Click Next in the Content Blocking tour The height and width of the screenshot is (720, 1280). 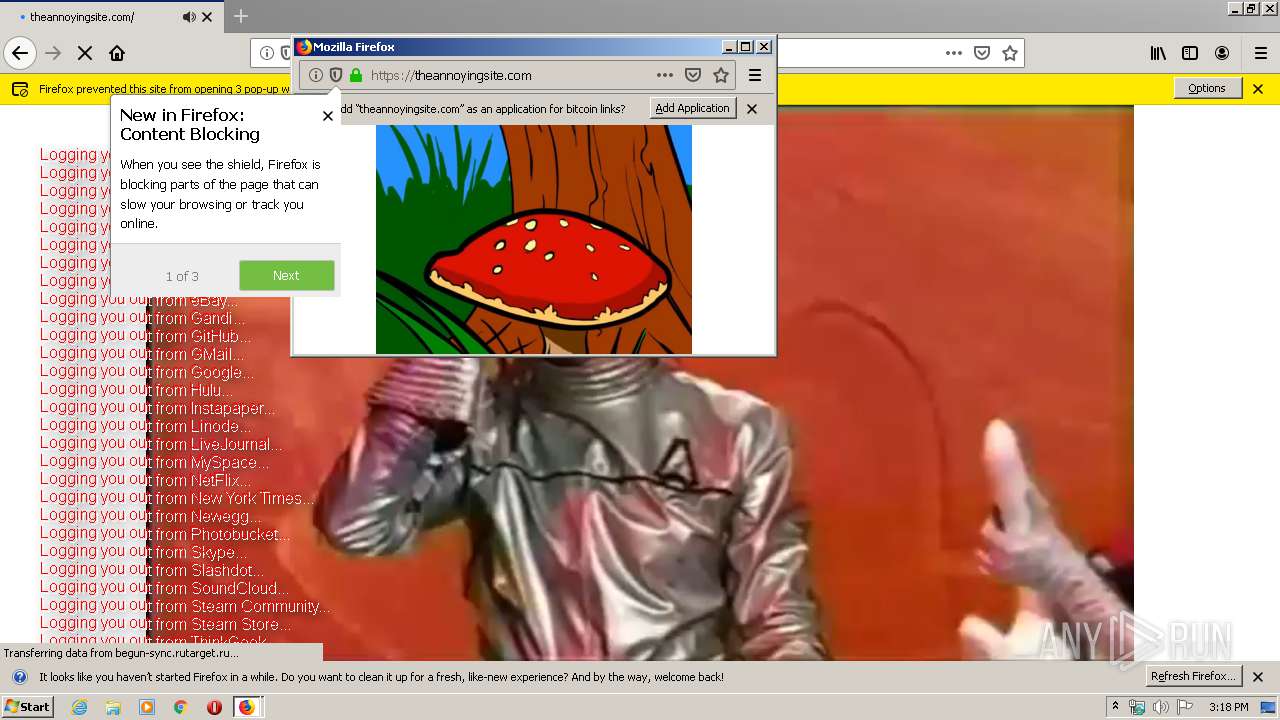[286, 276]
